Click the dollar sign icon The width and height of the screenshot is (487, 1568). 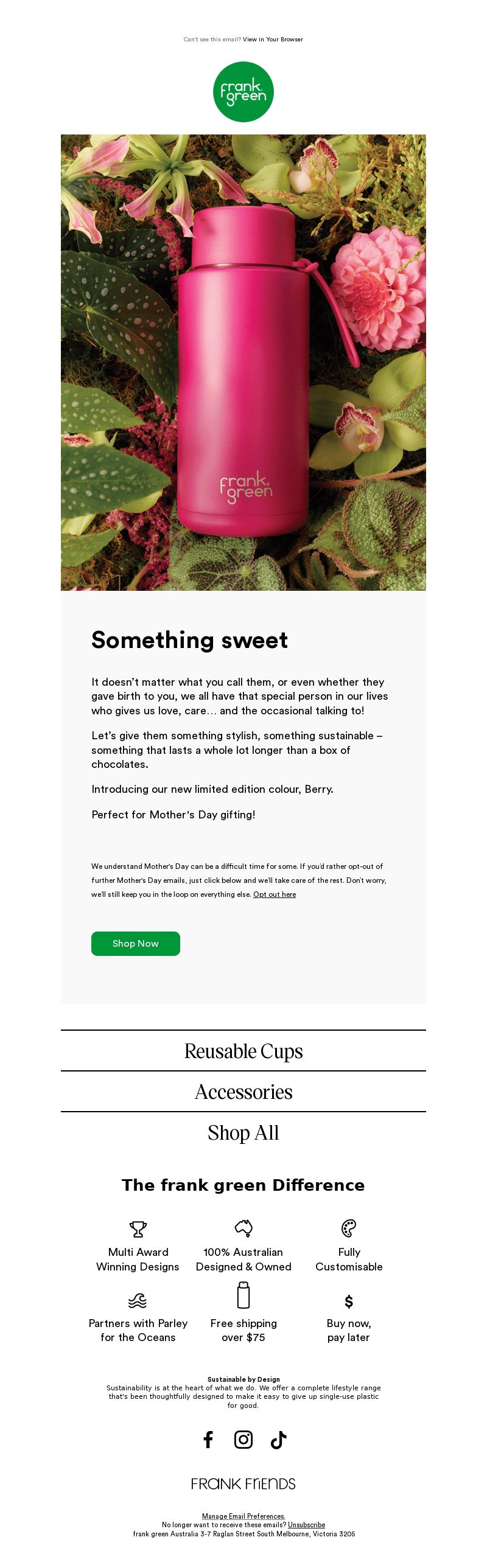[349, 1301]
